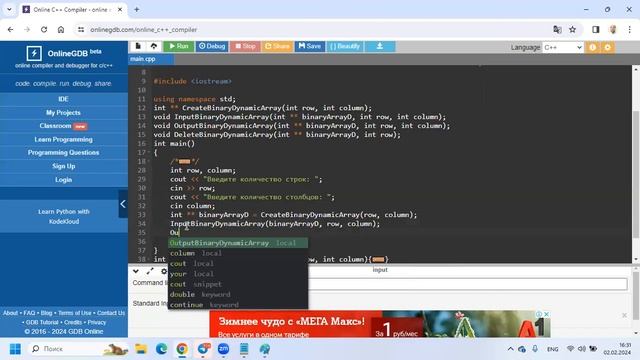The height and width of the screenshot is (360, 640).
Task: Click Login in the sidebar
Action: (x=64, y=180)
